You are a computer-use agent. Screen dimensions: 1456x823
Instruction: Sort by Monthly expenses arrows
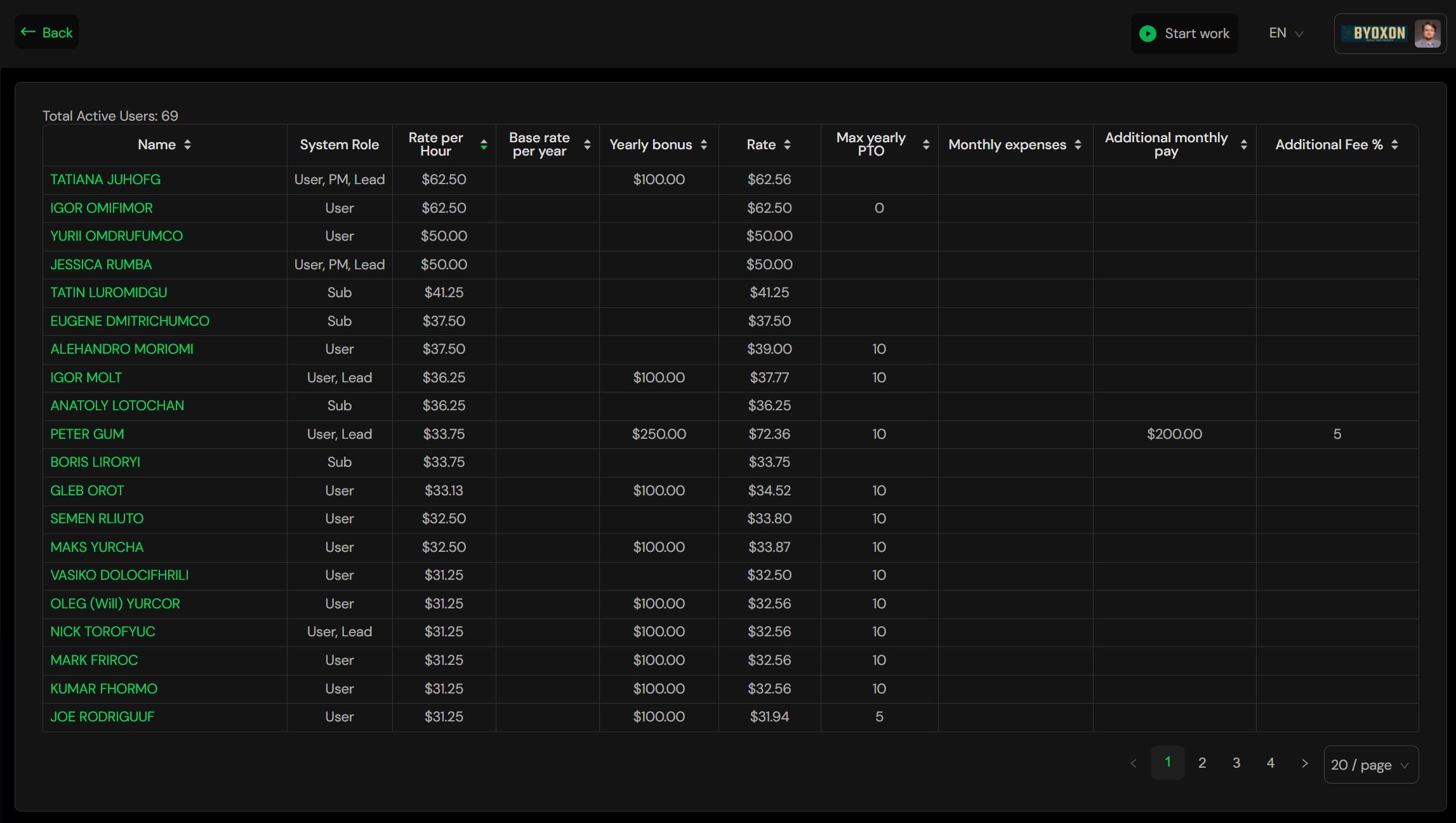(x=1078, y=145)
